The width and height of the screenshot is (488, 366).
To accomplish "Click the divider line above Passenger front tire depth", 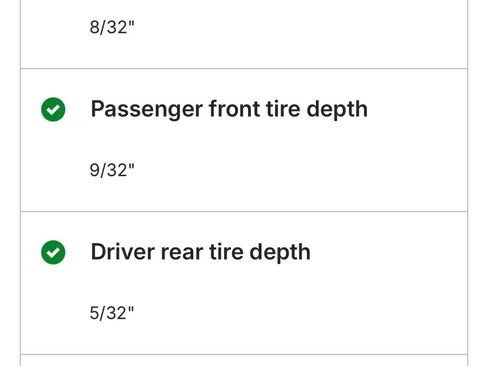I will pos(244,69).
